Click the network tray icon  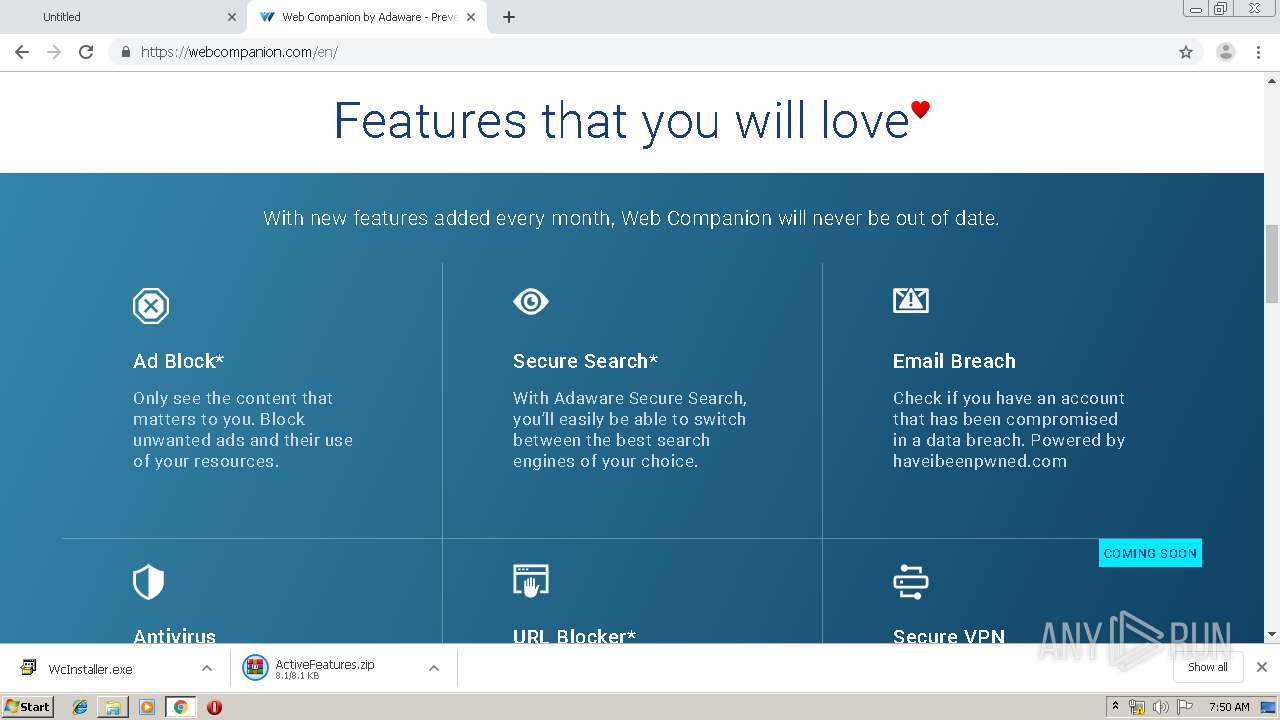[1137, 707]
